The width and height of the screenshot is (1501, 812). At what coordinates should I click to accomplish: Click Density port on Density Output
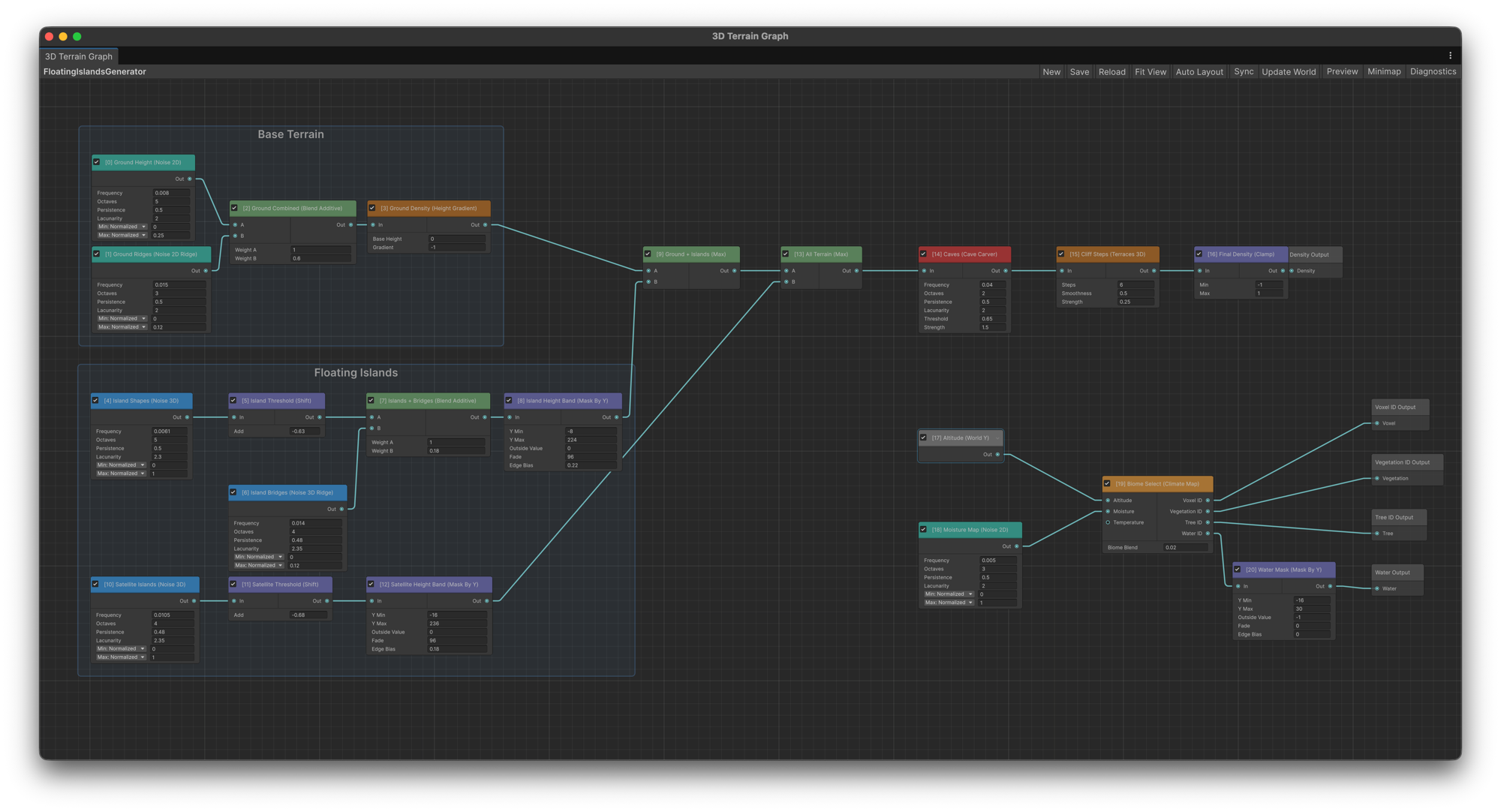[1292, 271]
